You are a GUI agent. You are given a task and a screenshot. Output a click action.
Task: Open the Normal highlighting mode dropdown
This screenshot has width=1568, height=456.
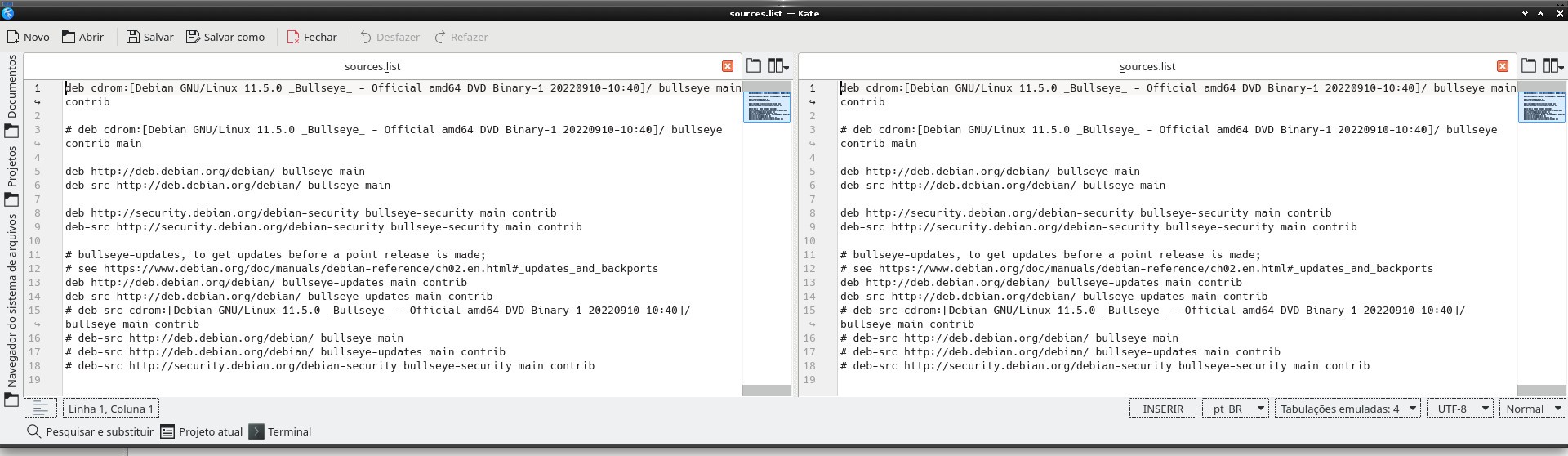click(x=1532, y=409)
